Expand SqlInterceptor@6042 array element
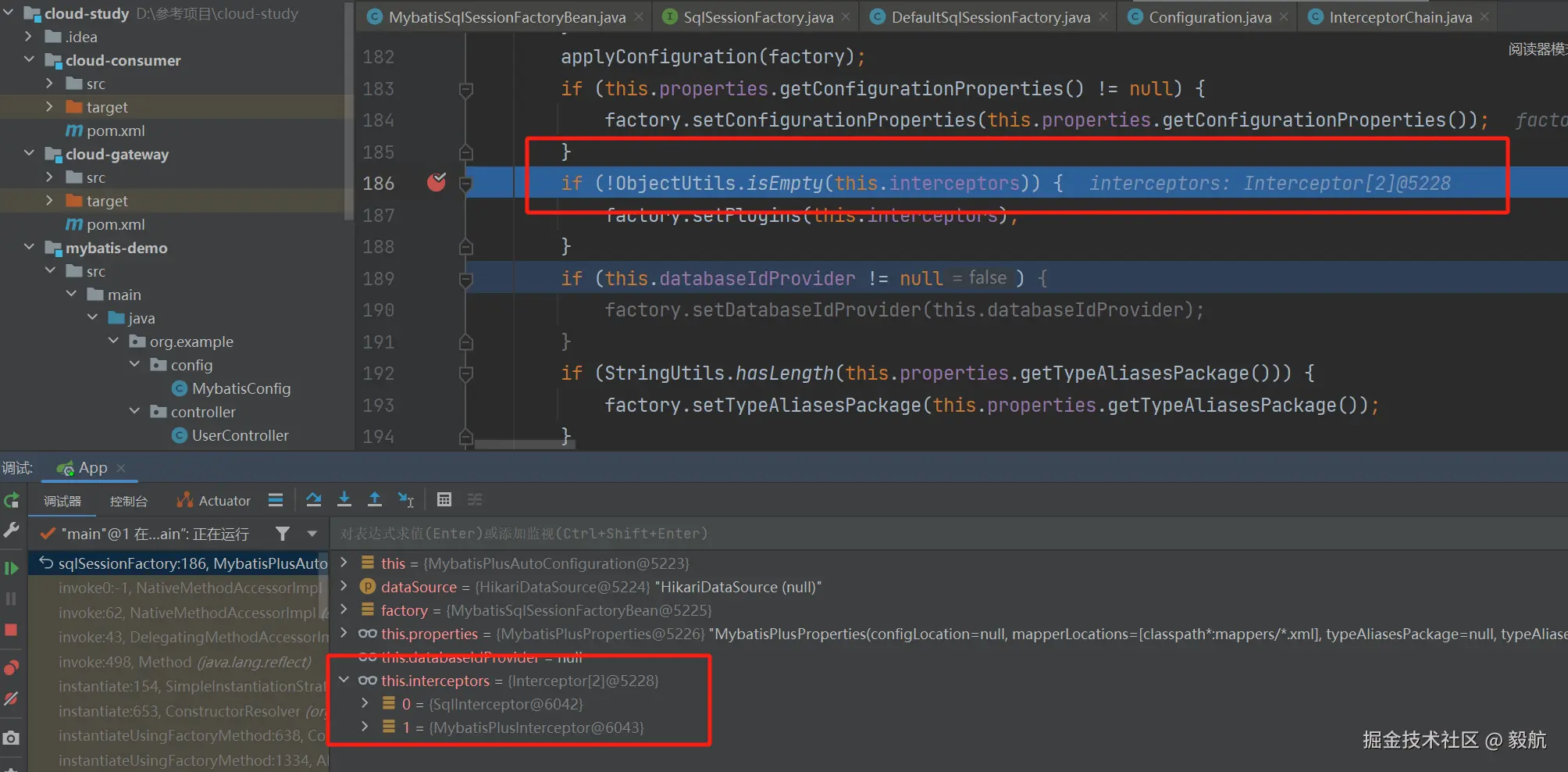Screen dimensions: 1568x772 pyautogui.click(x=365, y=703)
